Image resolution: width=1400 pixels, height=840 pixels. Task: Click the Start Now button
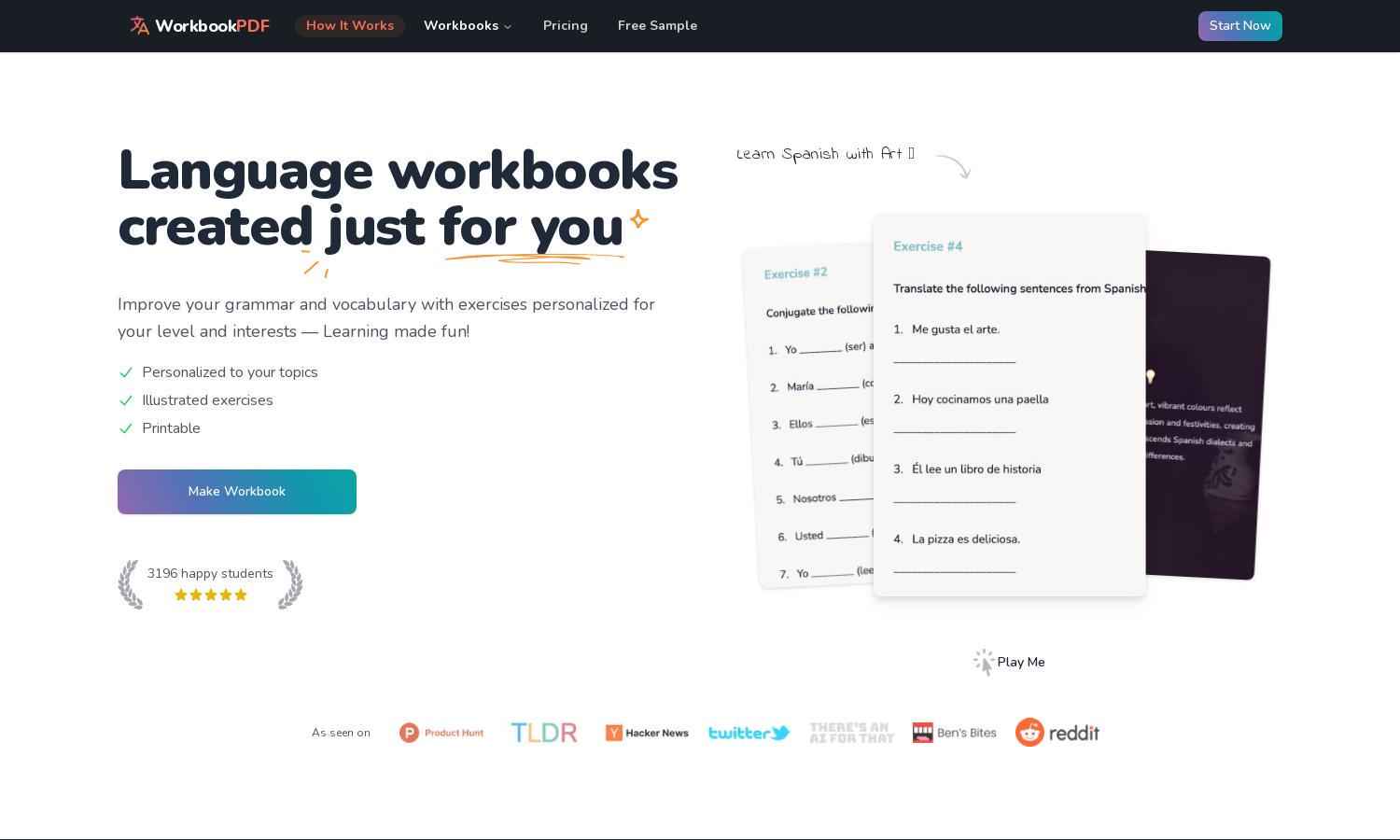pyautogui.click(x=1239, y=26)
